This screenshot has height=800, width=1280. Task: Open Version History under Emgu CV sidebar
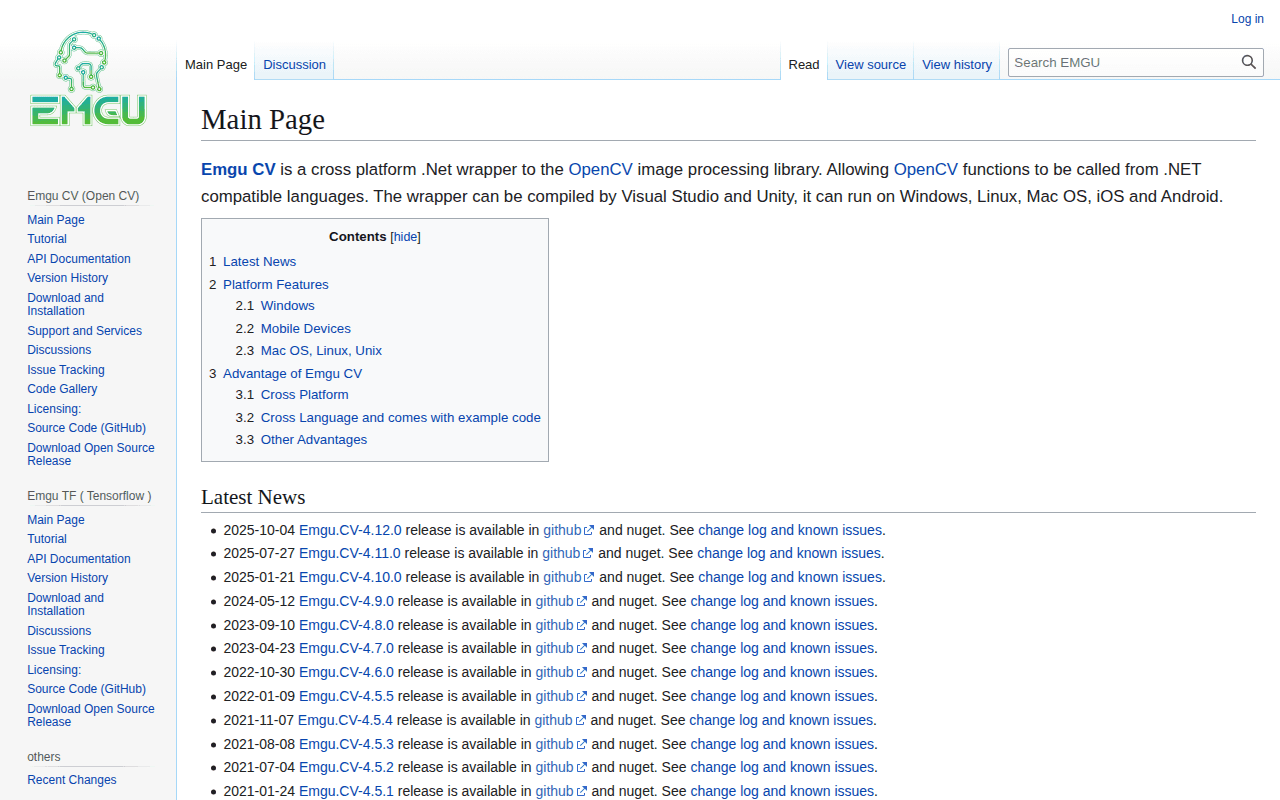coord(68,278)
